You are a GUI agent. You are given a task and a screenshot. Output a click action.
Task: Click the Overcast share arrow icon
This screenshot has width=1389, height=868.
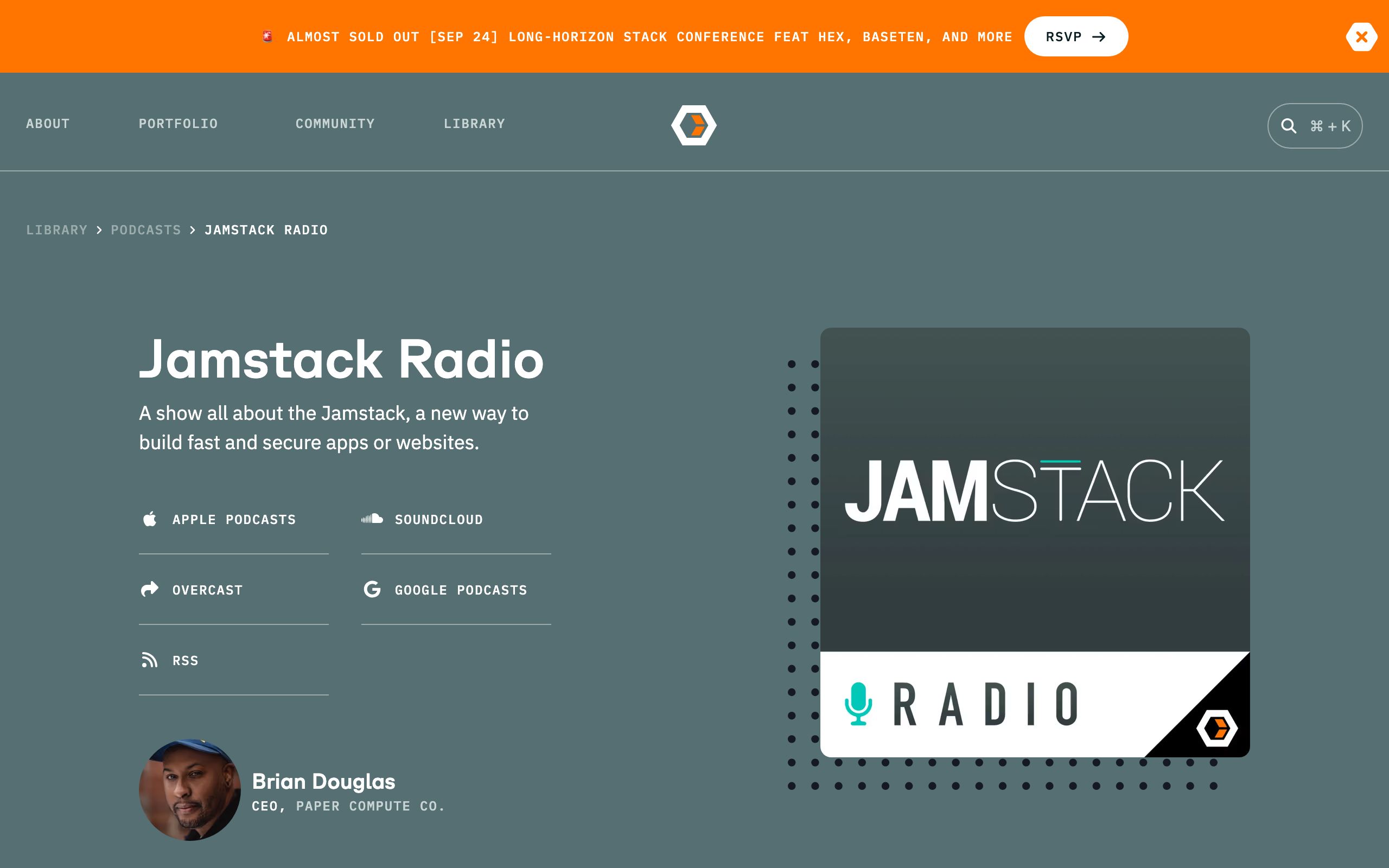150,589
